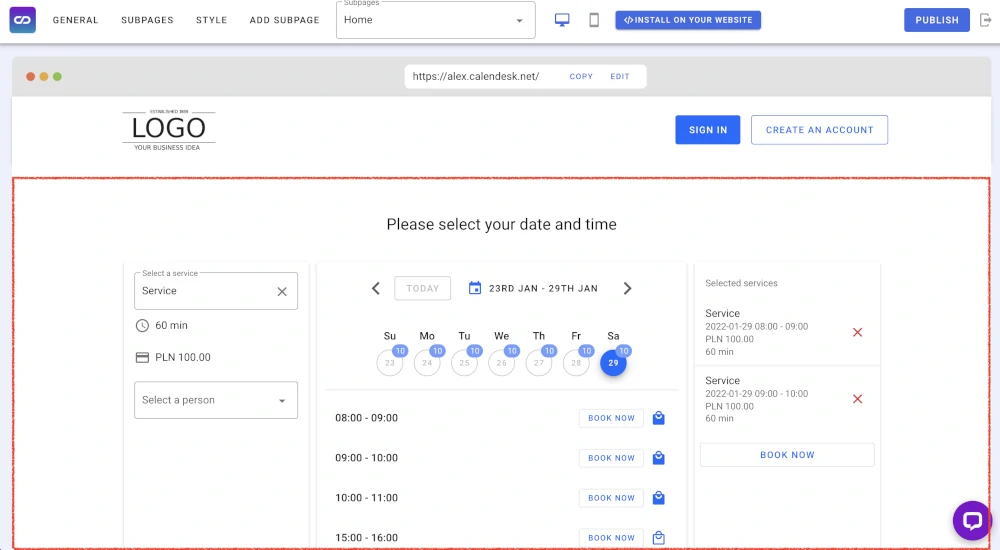Open the Select a service field

tap(216, 291)
